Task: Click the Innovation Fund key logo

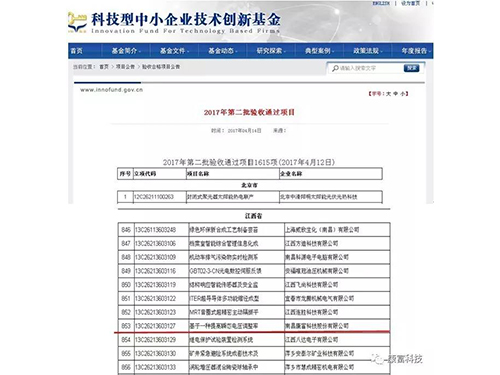Action: 77,22
